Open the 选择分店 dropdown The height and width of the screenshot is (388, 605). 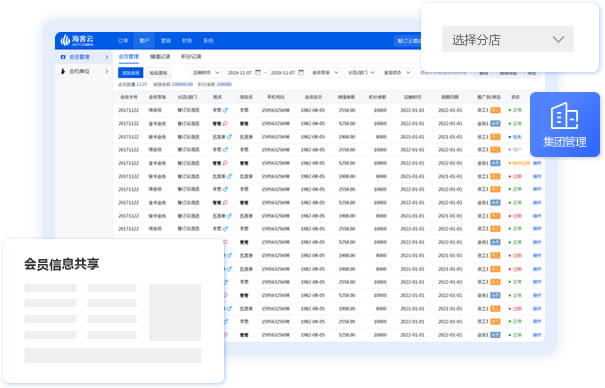point(507,39)
